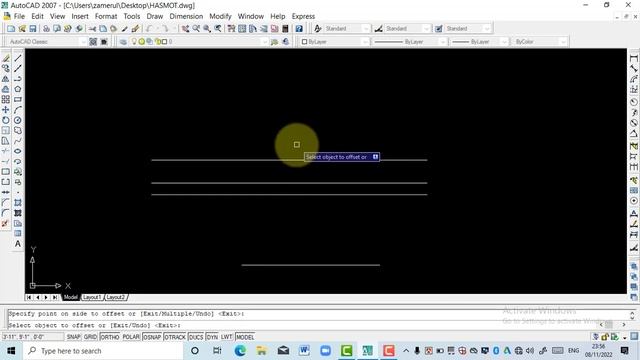This screenshot has height=360, width=640.
Task: Click the Match Properties brush icon
Action: (x=125, y=29)
